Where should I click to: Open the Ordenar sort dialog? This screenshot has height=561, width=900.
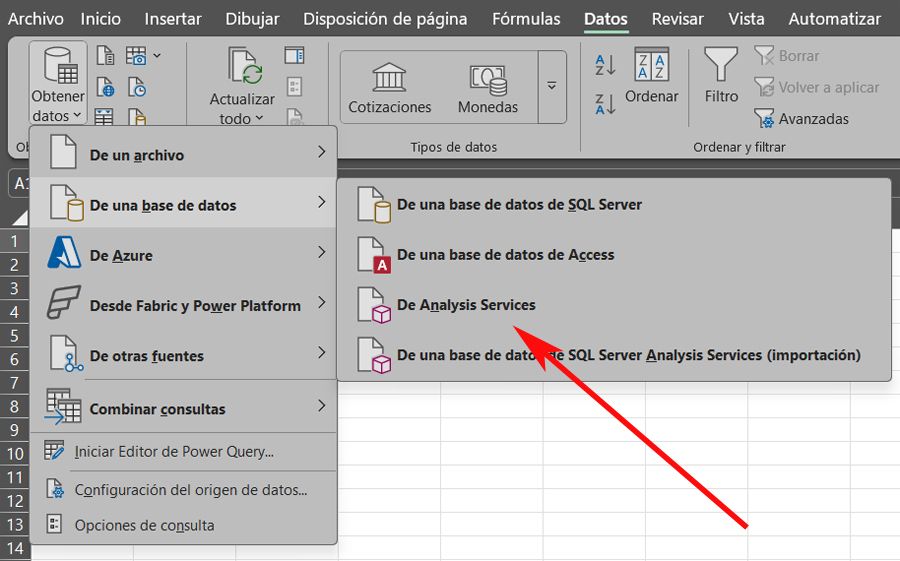pyautogui.click(x=651, y=76)
